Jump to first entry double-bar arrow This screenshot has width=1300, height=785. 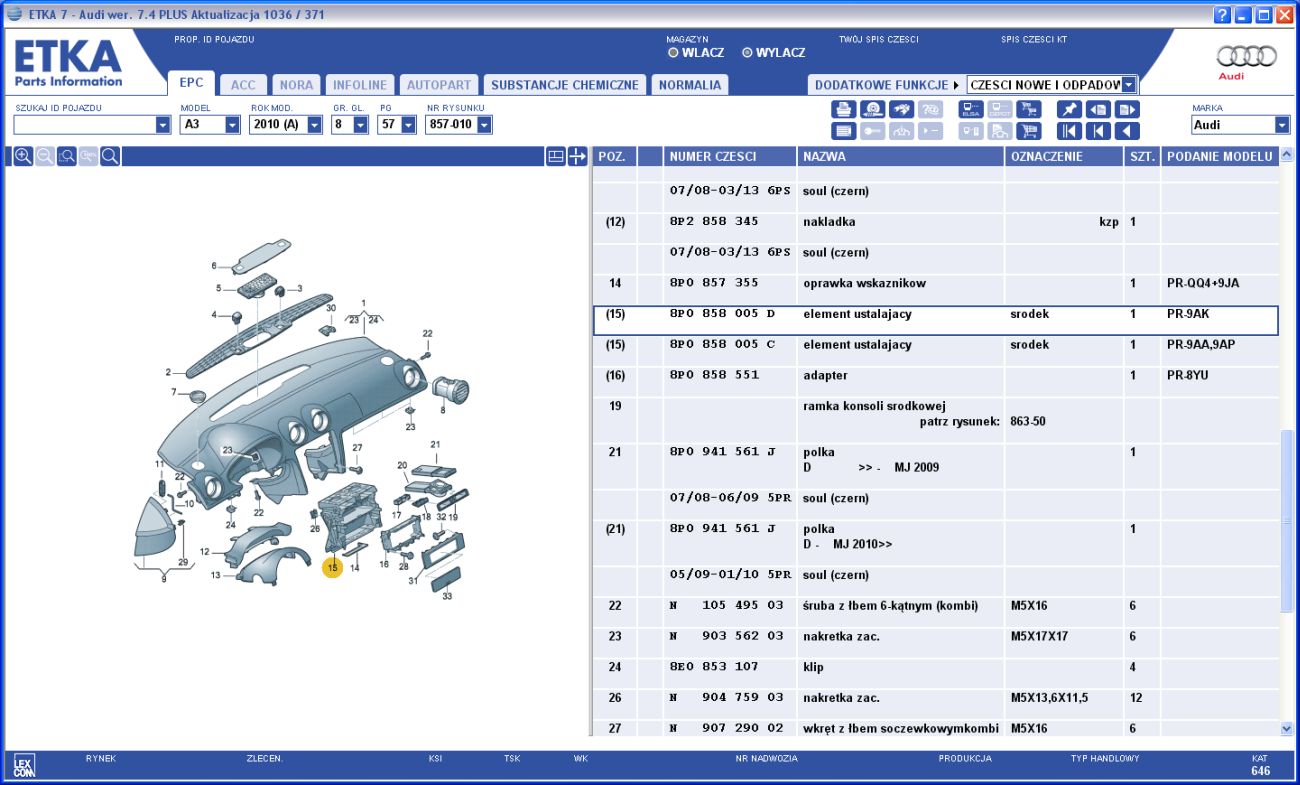pos(1069,131)
